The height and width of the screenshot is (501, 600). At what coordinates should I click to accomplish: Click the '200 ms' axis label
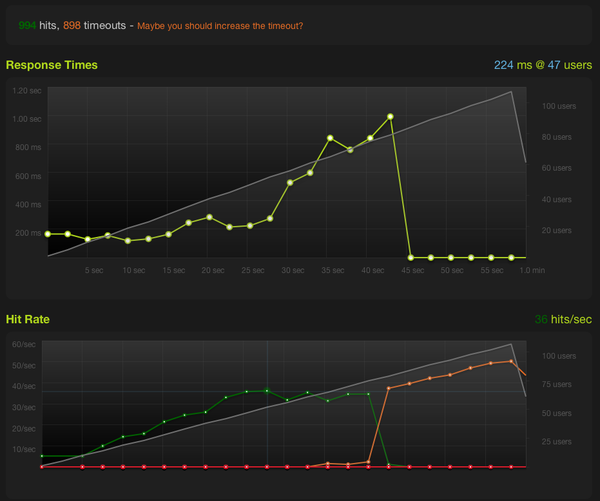point(28,233)
